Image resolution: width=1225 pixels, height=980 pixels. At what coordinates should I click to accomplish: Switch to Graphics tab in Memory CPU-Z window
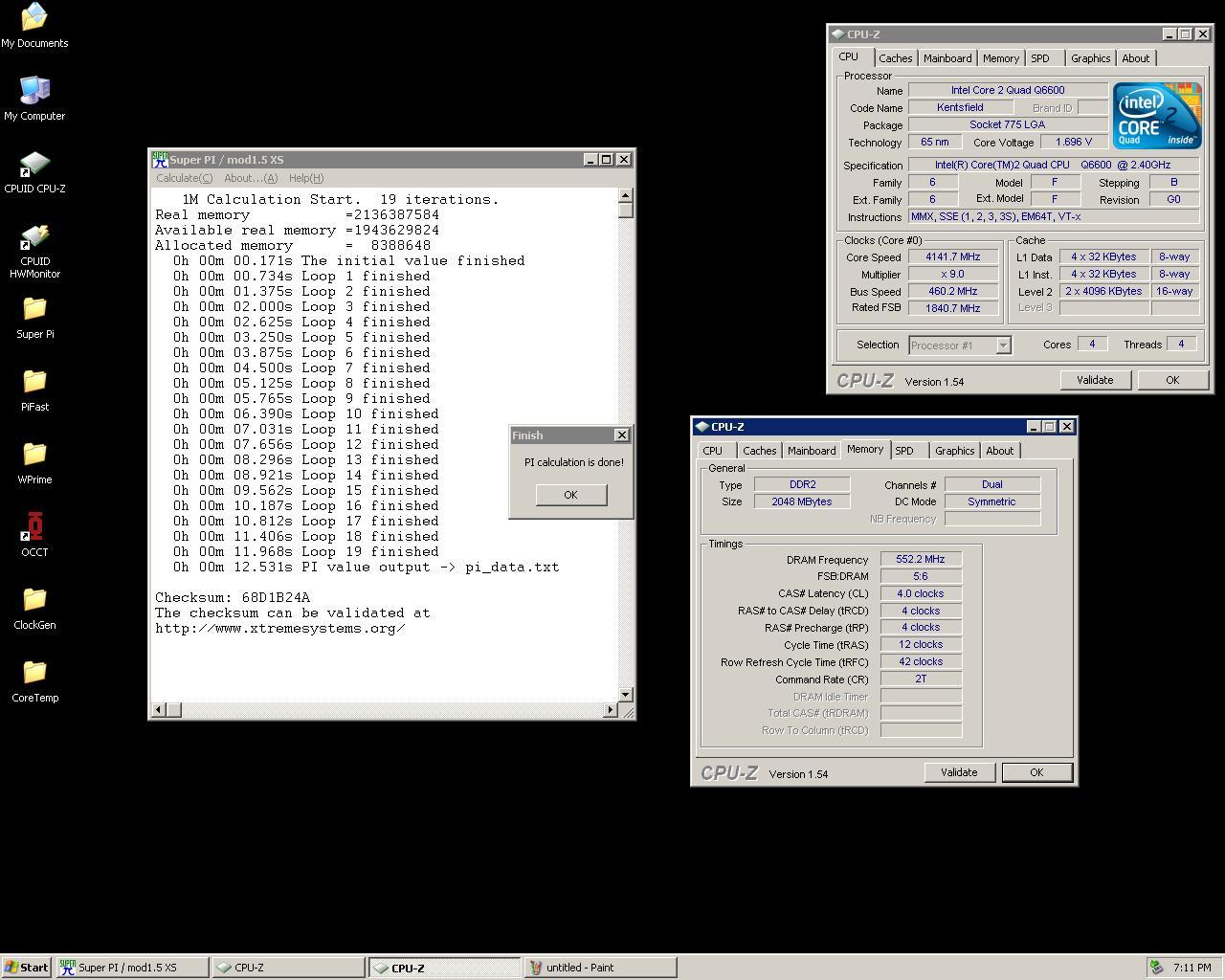tap(954, 451)
